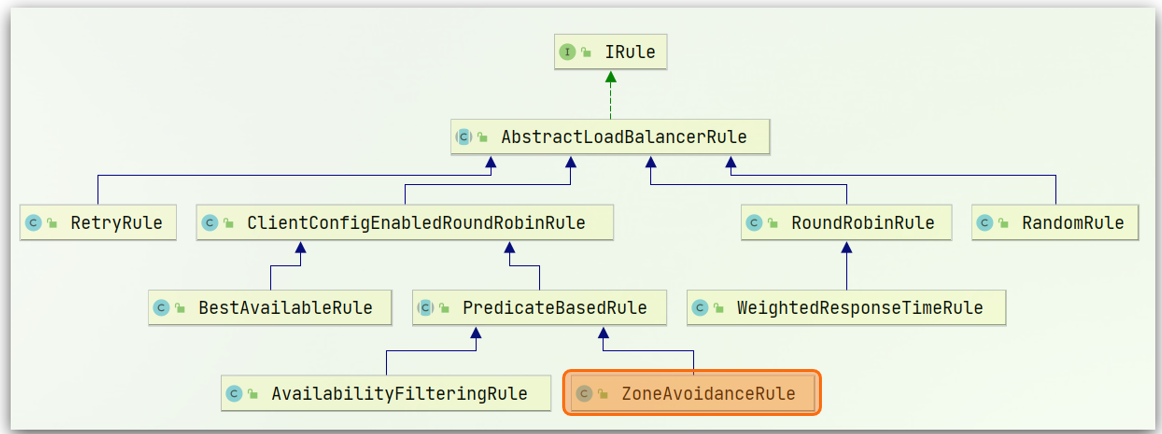1162x434 pixels.
Task: Select the IRule interface node label
Action: 630,52
